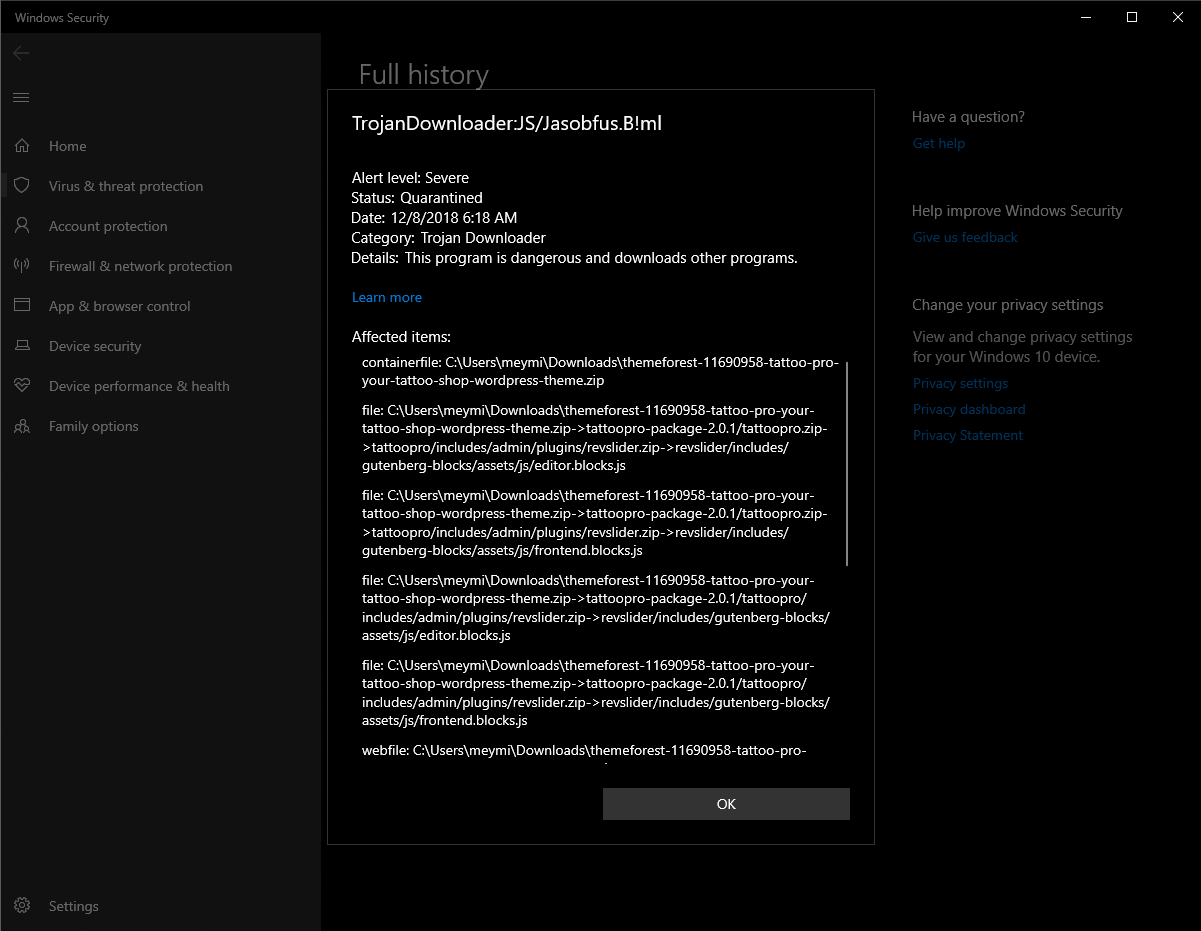Viewport: 1201px width, 931px height.
Task: Click the back arrow icon
Action: [21, 53]
